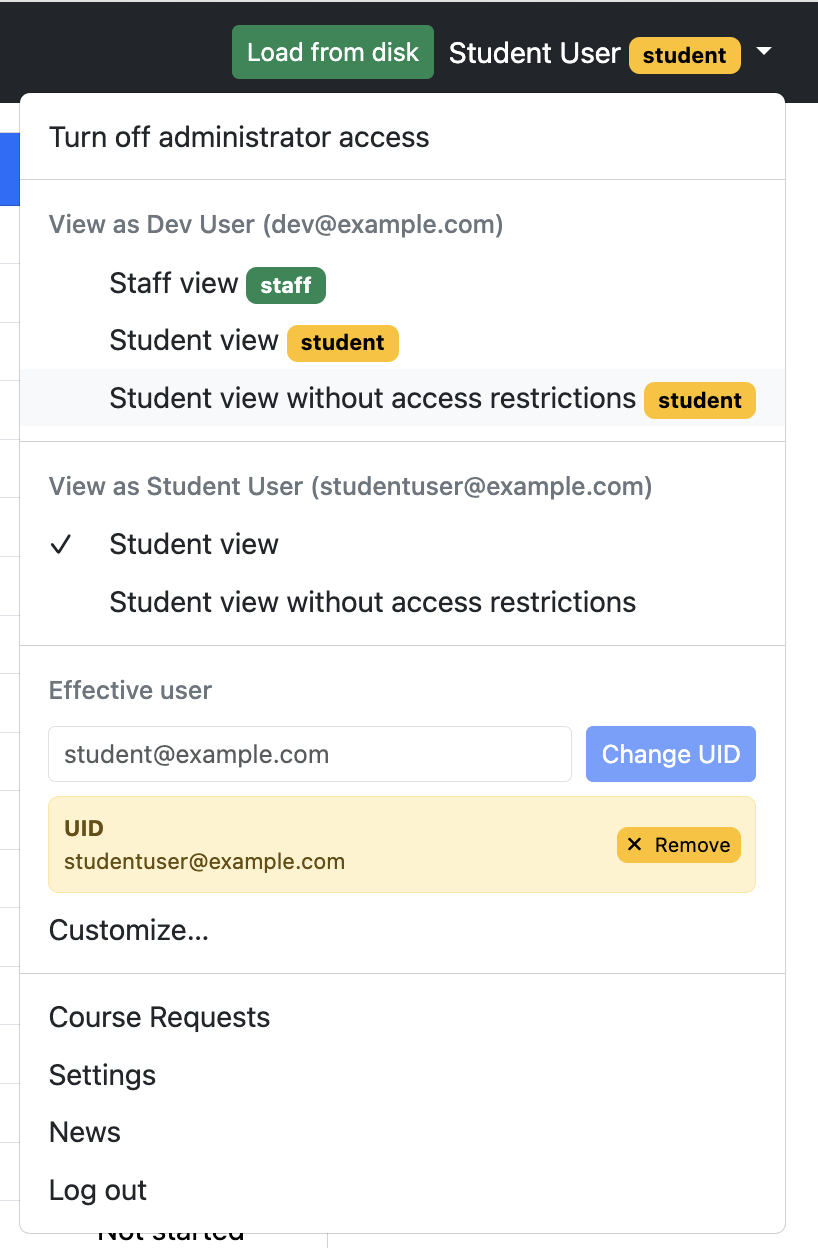Click the yellow student badge beside Dev Student view
The width and height of the screenshot is (818, 1248).
pos(343,342)
